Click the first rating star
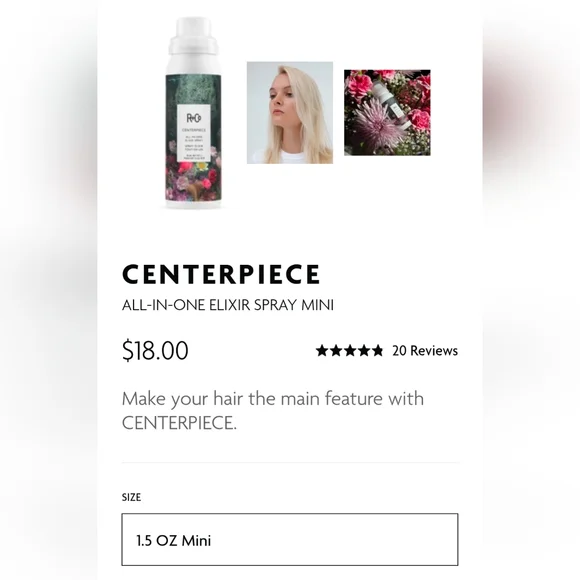Image resolution: width=580 pixels, height=580 pixels. click(x=322, y=350)
